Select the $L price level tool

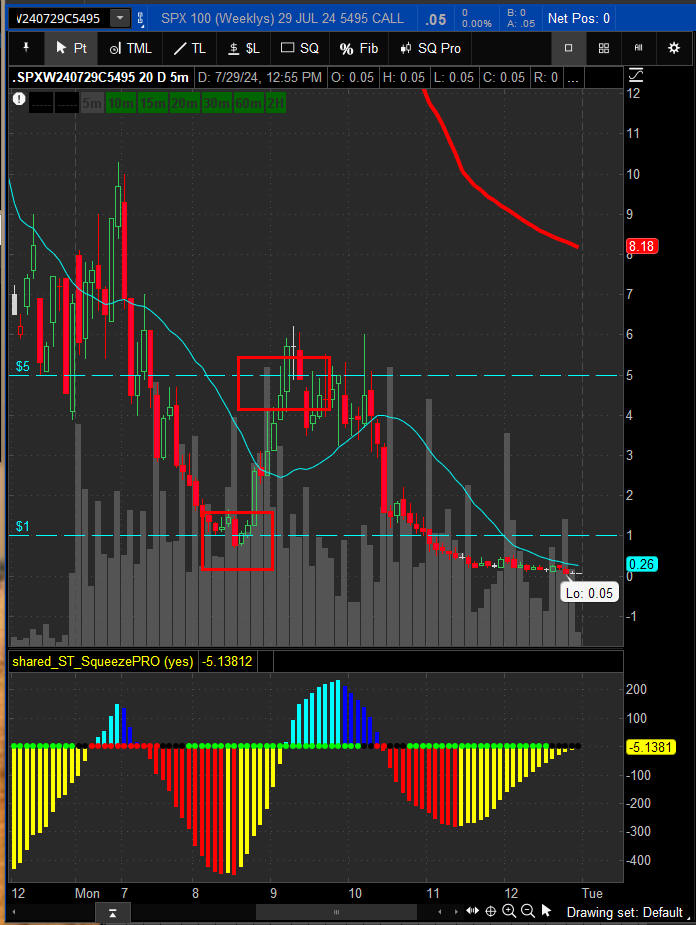pos(244,48)
